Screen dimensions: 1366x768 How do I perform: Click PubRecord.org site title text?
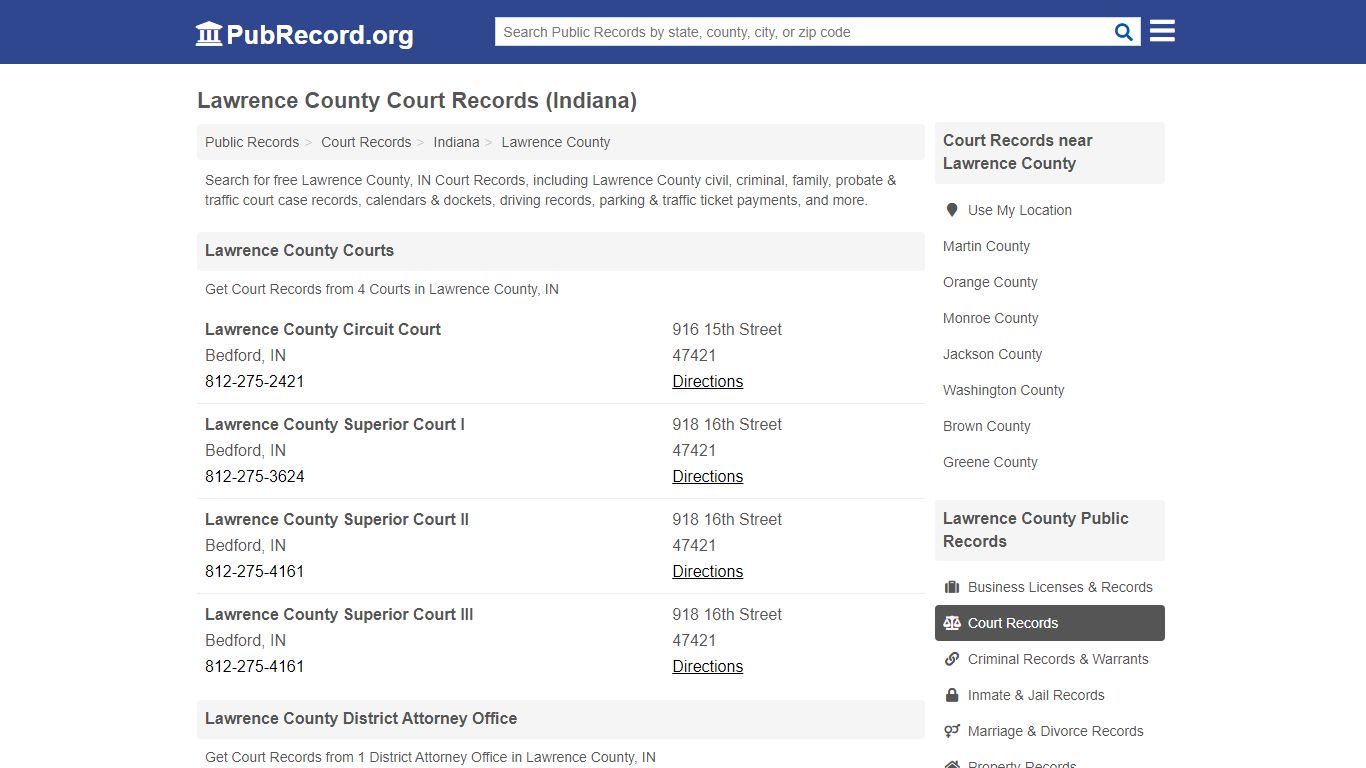pos(320,35)
